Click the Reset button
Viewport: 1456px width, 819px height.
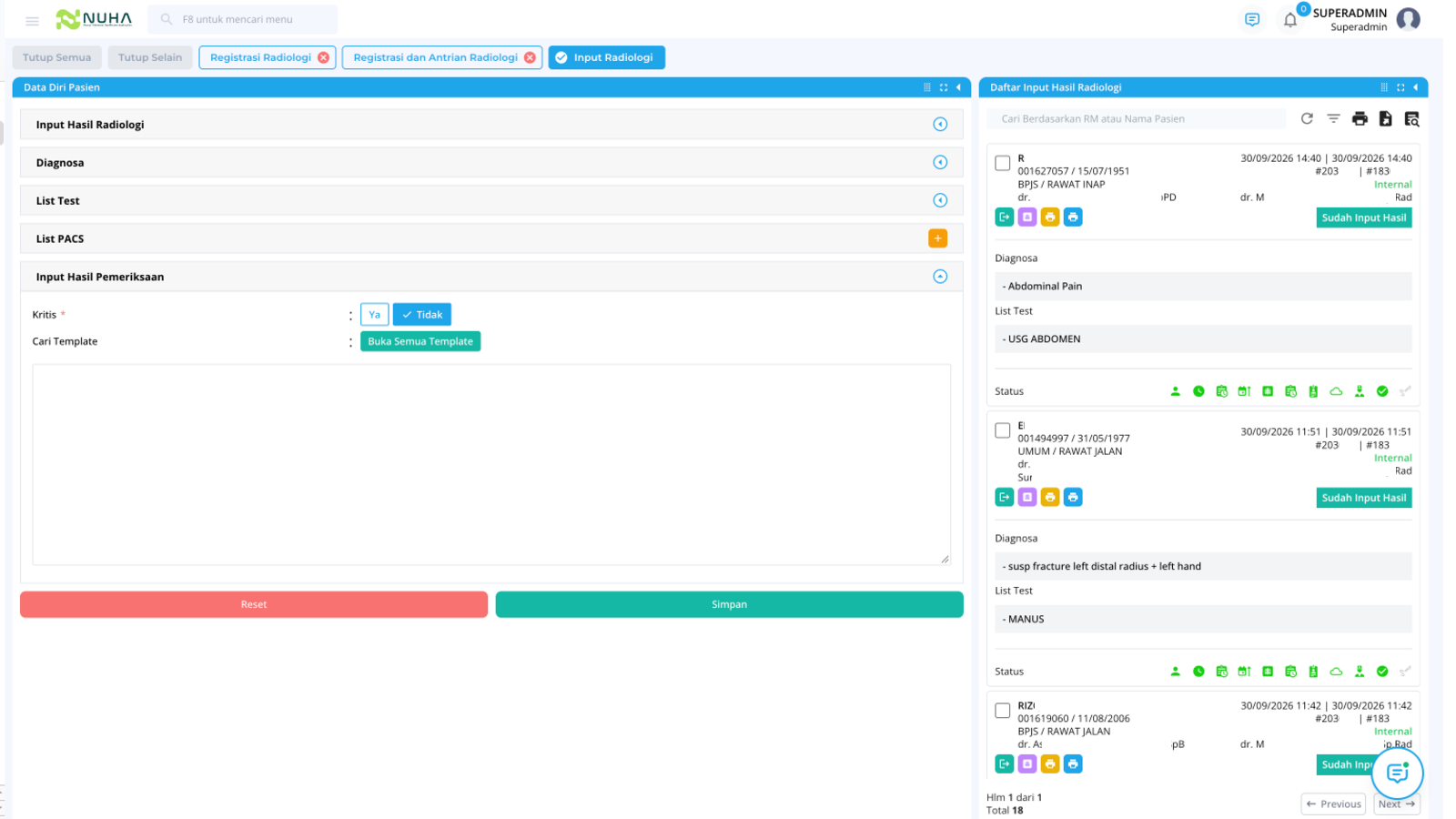point(254,604)
